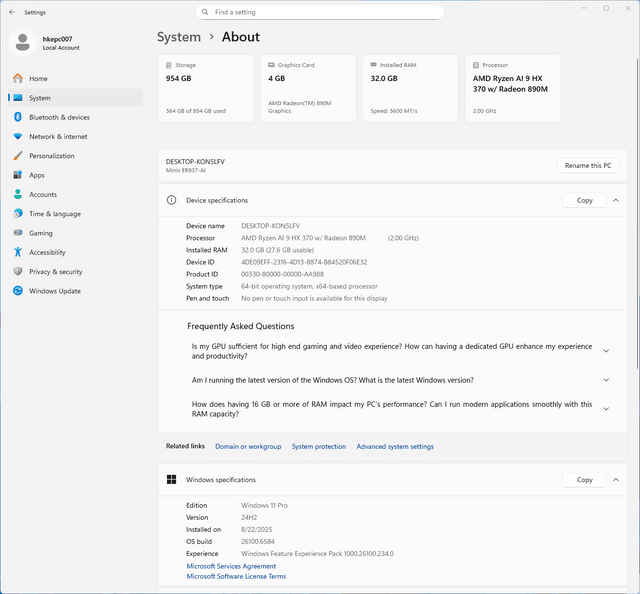This screenshot has width=640, height=594.
Task: Open System protection link
Action: pyautogui.click(x=319, y=446)
